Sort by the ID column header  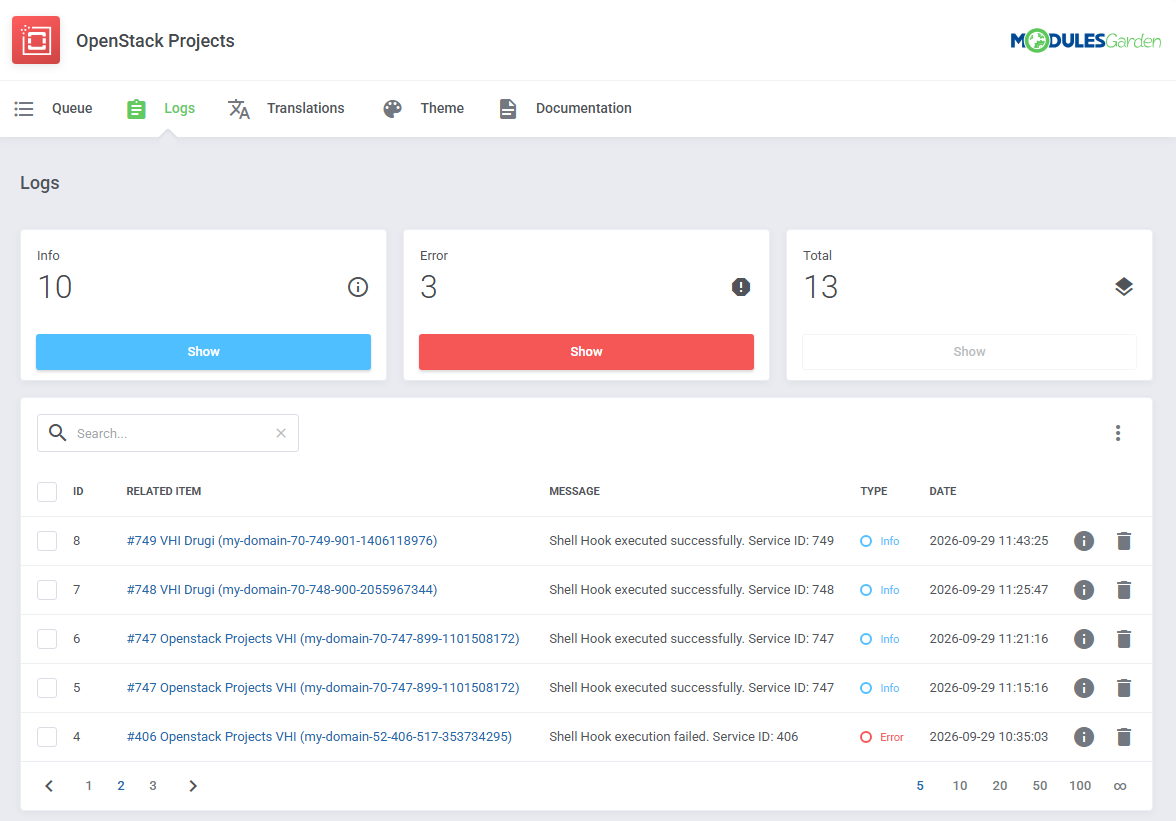[78, 492]
